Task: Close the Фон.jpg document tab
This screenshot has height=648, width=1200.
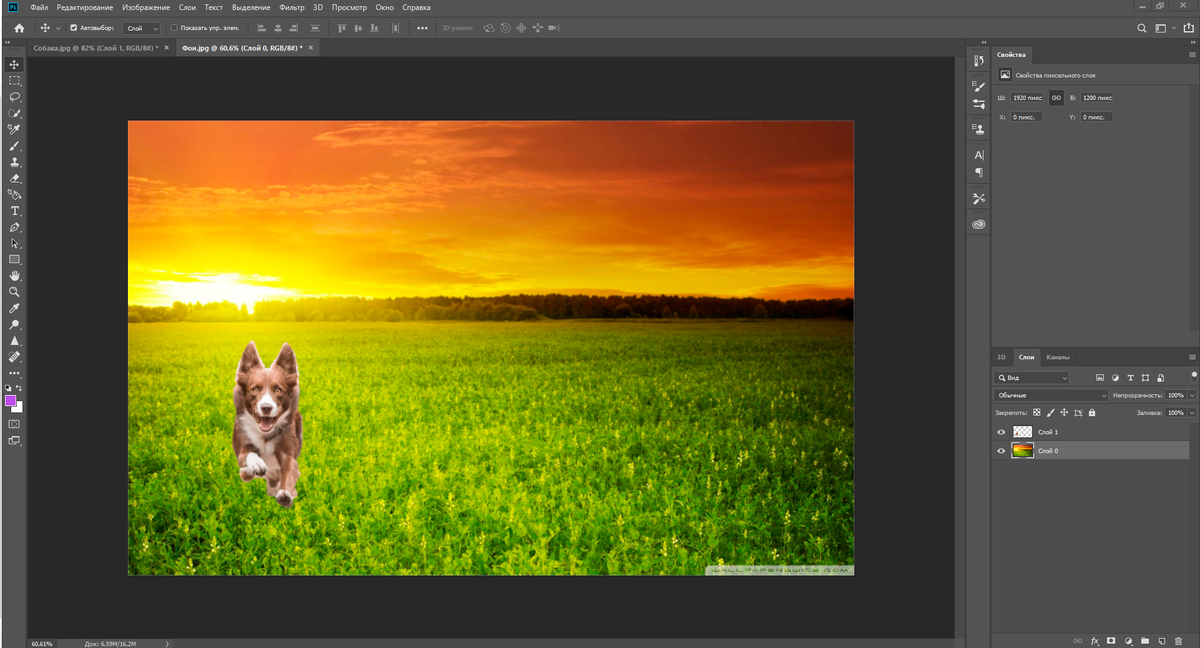Action: [310, 47]
